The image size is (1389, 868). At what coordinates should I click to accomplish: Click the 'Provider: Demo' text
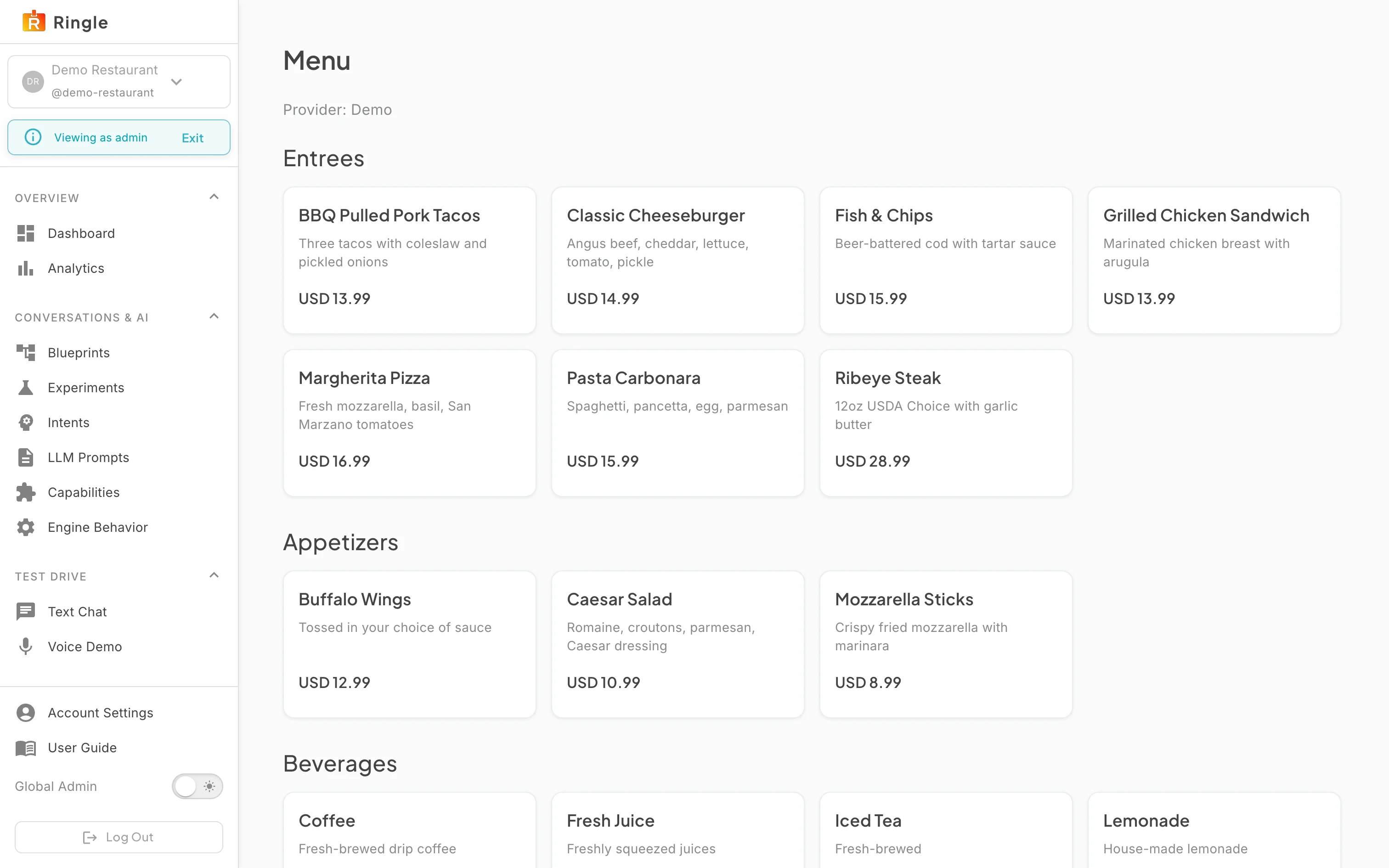coord(338,110)
